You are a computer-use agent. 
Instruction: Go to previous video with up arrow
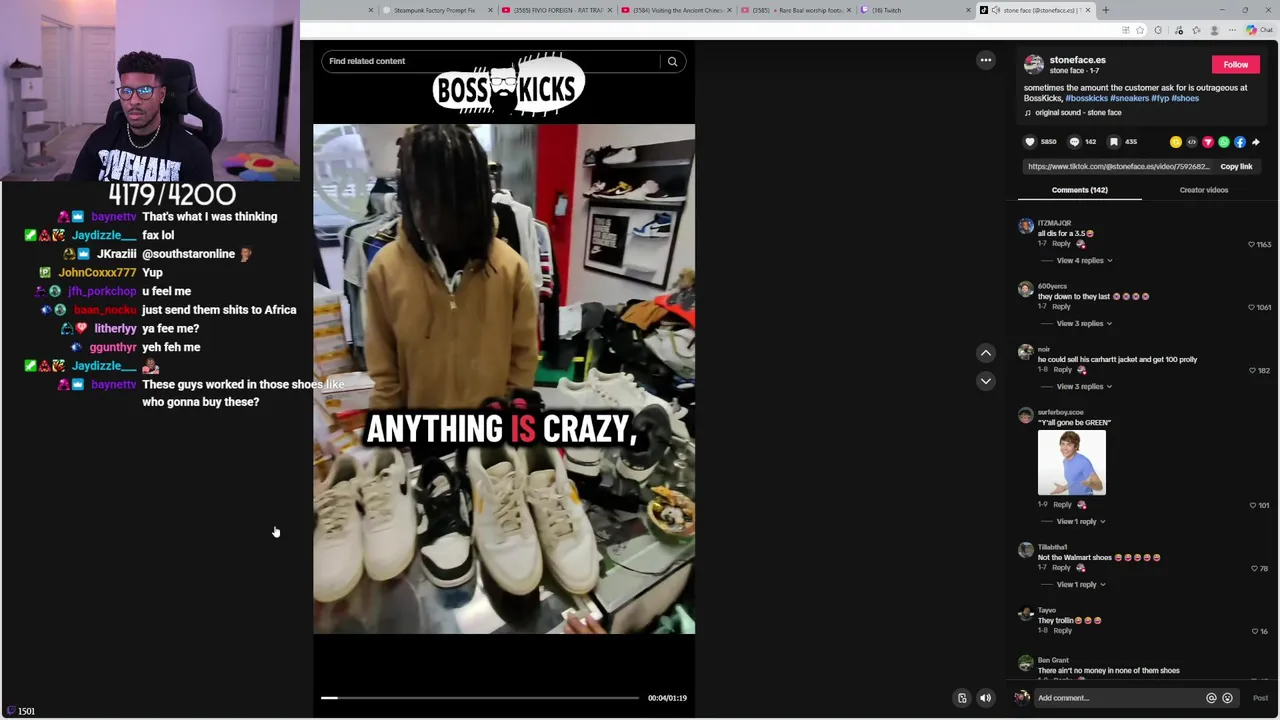pyautogui.click(x=986, y=353)
